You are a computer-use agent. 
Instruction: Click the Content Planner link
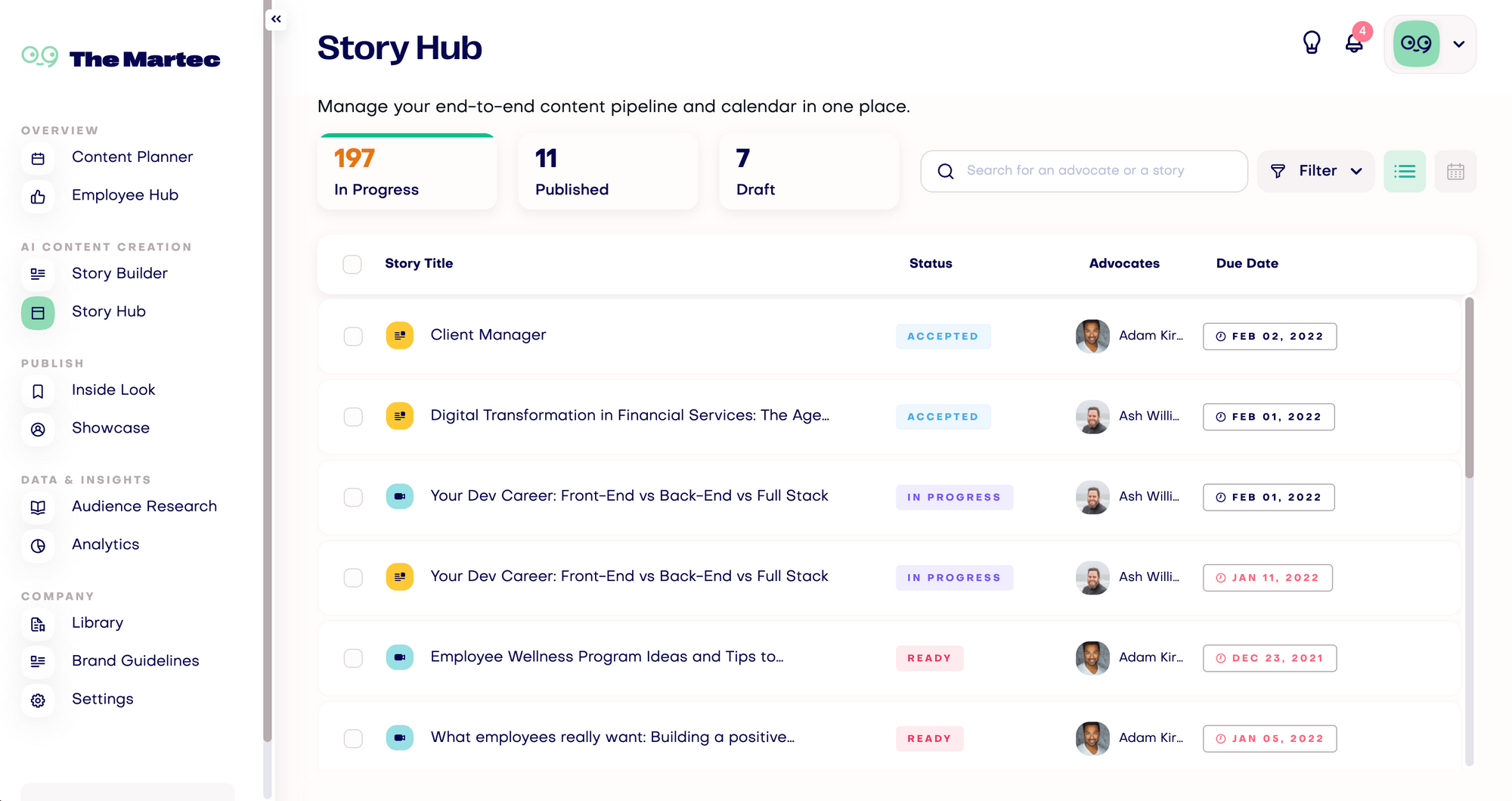(132, 157)
